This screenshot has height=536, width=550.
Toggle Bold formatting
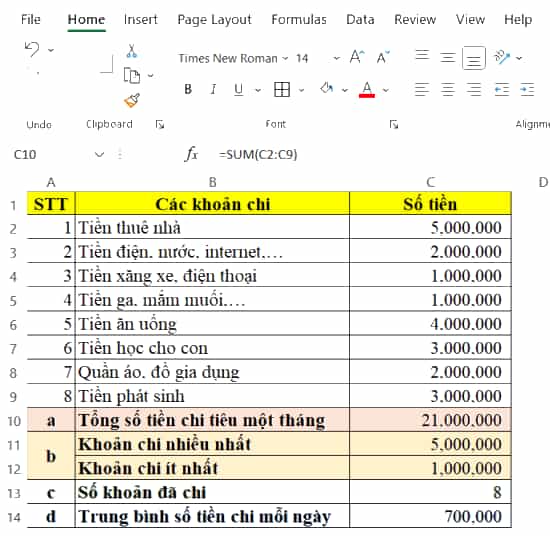(x=188, y=89)
